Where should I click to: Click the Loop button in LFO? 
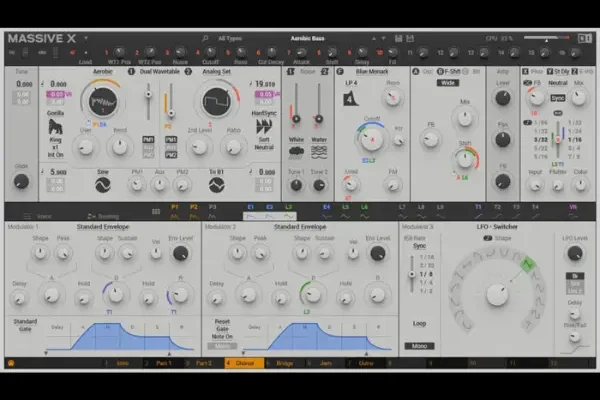(x=419, y=324)
